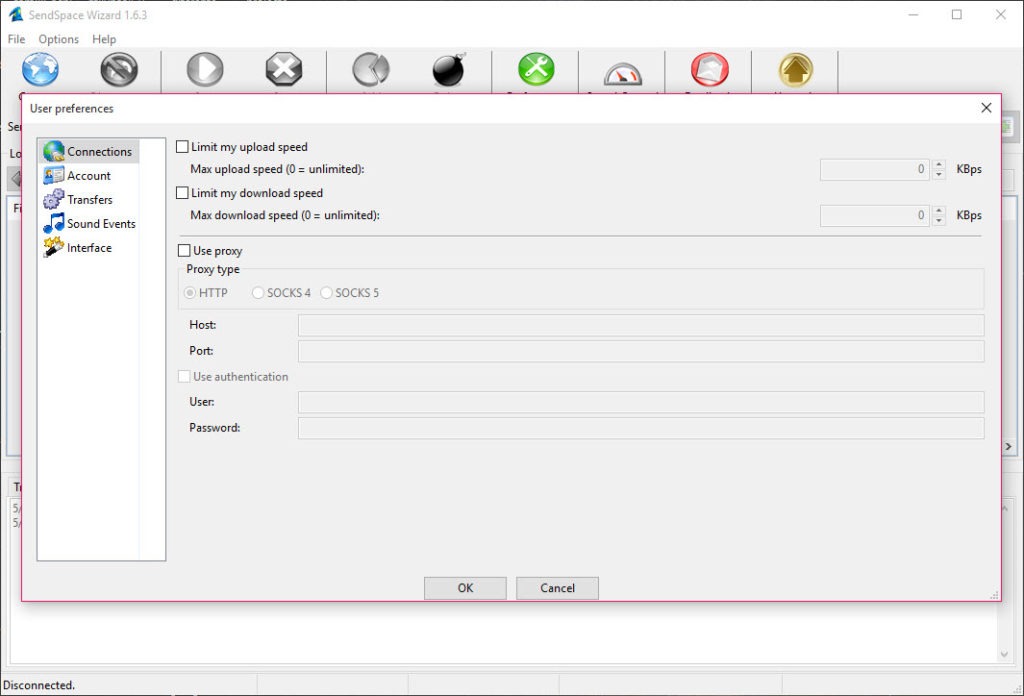Click into the proxy User field
The height and width of the screenshot is (696, 1024).
tap(641, 402)
